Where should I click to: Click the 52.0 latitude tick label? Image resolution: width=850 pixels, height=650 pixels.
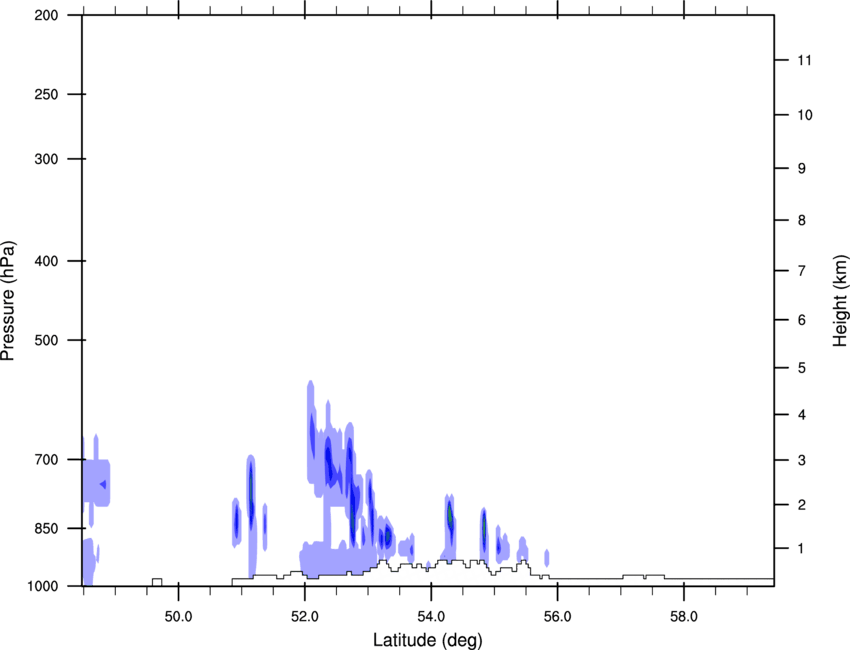(x=305, y=617)
